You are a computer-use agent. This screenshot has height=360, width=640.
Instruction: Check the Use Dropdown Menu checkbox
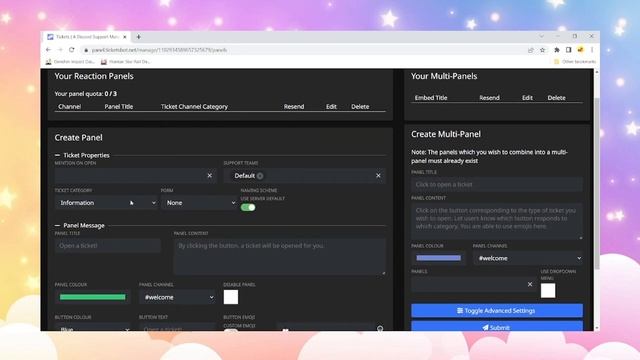click(548, 291)
